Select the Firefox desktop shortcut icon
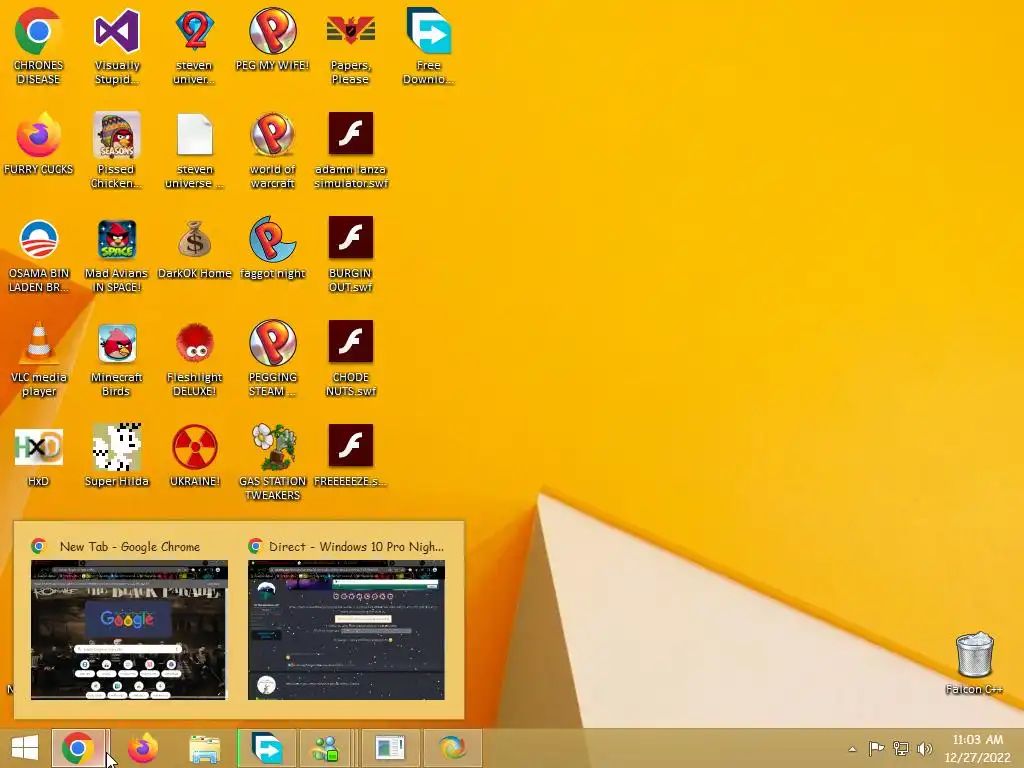 pos(38,135)
